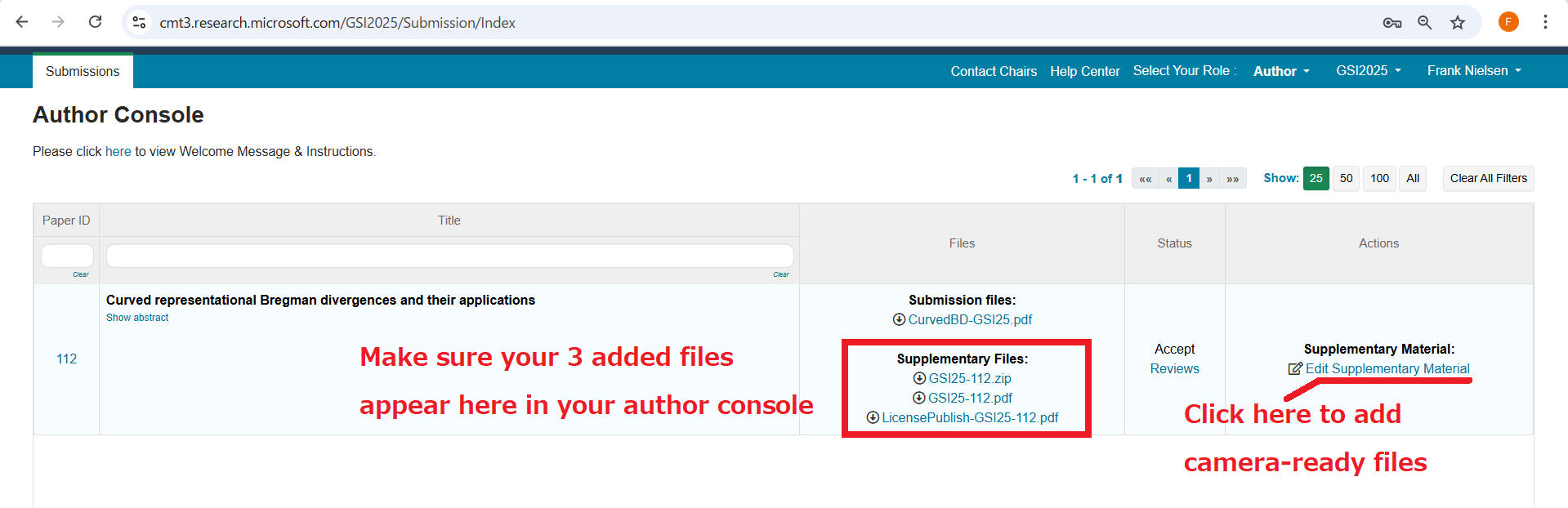1568x508 pixels.
Task: Reload the page with refresh icon
Action: [x=96, y=22]
